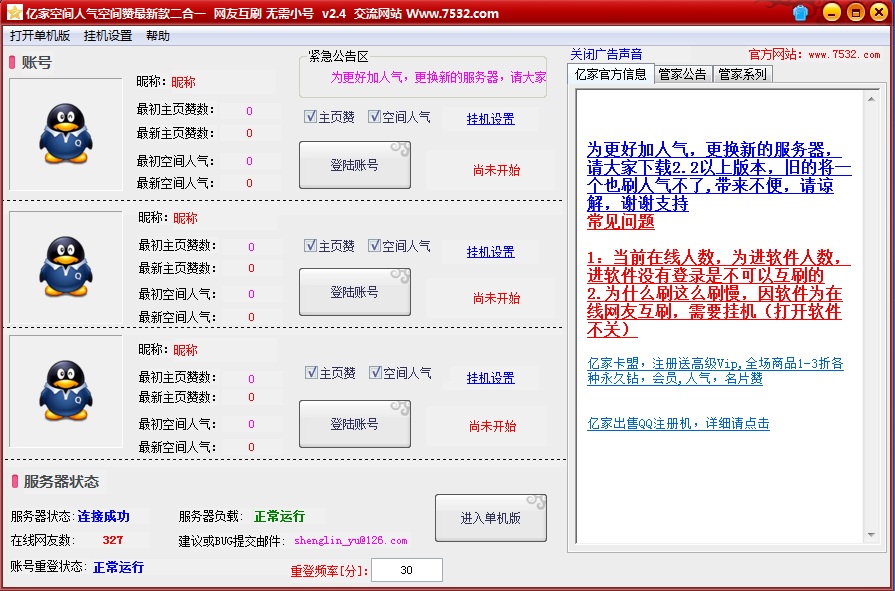
Task: Click 登陆账号 button for the top account
Action: tap(355, 165)
